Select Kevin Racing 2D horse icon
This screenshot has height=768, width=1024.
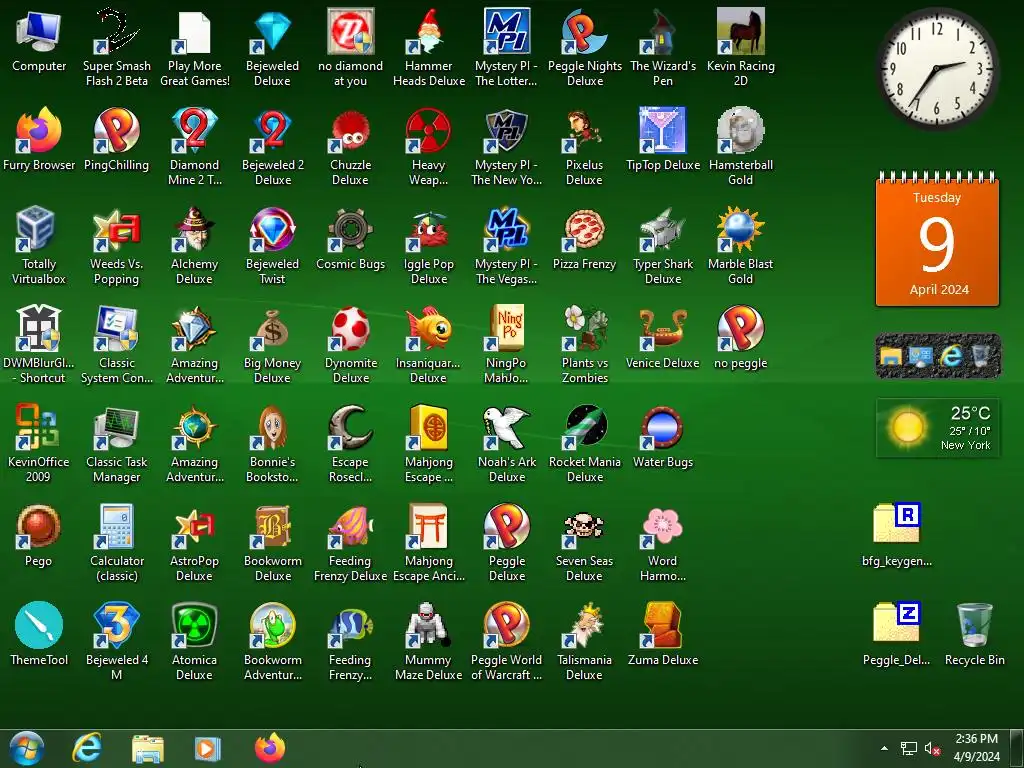(740, 31)
